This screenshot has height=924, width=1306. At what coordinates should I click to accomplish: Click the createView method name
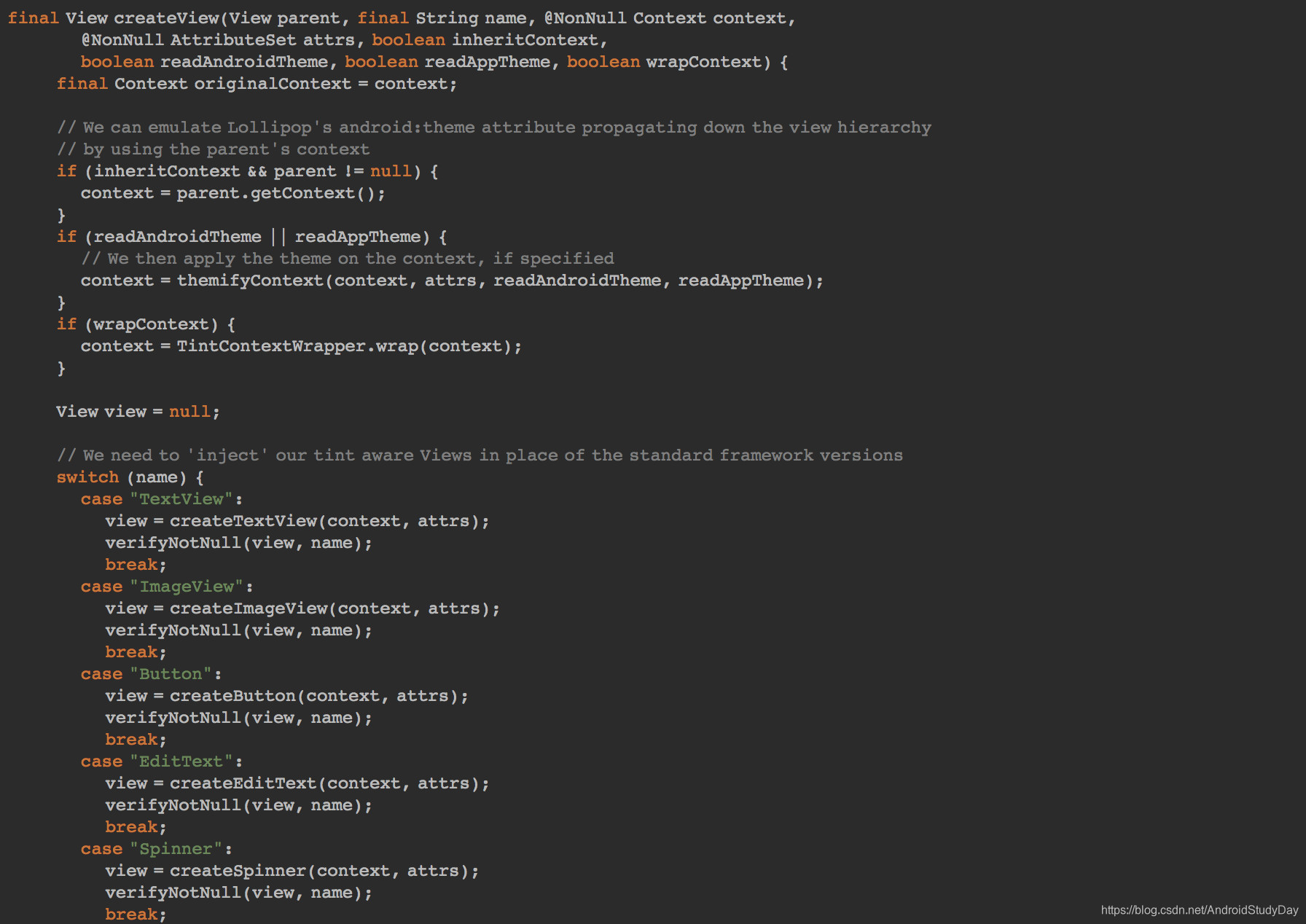167,18
